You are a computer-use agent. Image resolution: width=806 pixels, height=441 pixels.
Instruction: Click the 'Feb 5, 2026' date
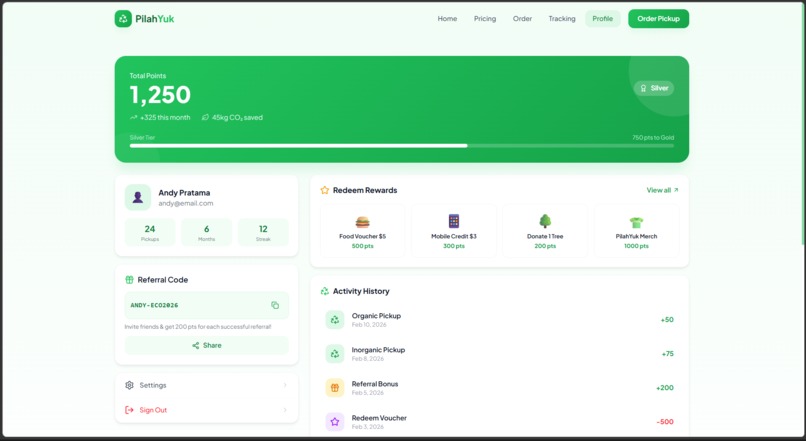368,393
